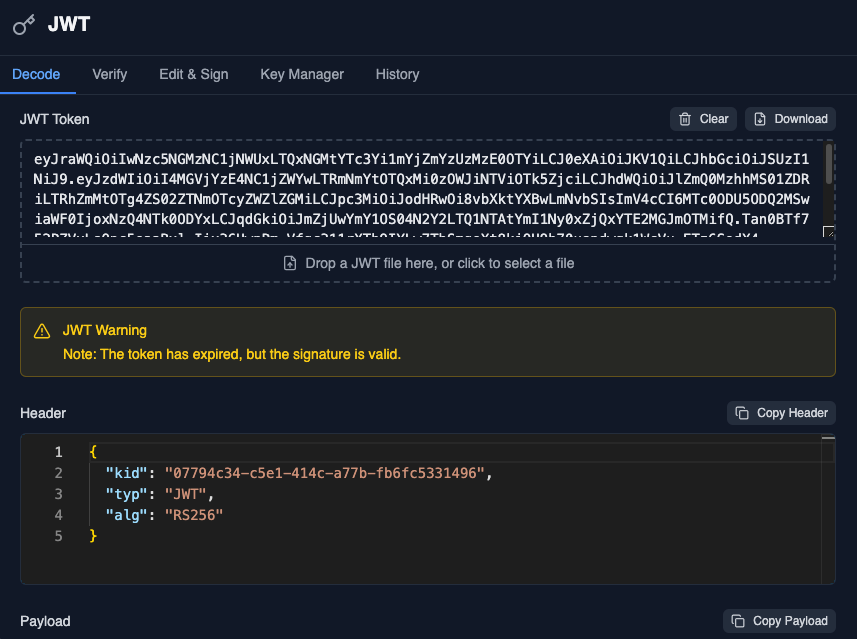Click the JWT key icon
Screen dimensions: 857x639
click(24, 25)
